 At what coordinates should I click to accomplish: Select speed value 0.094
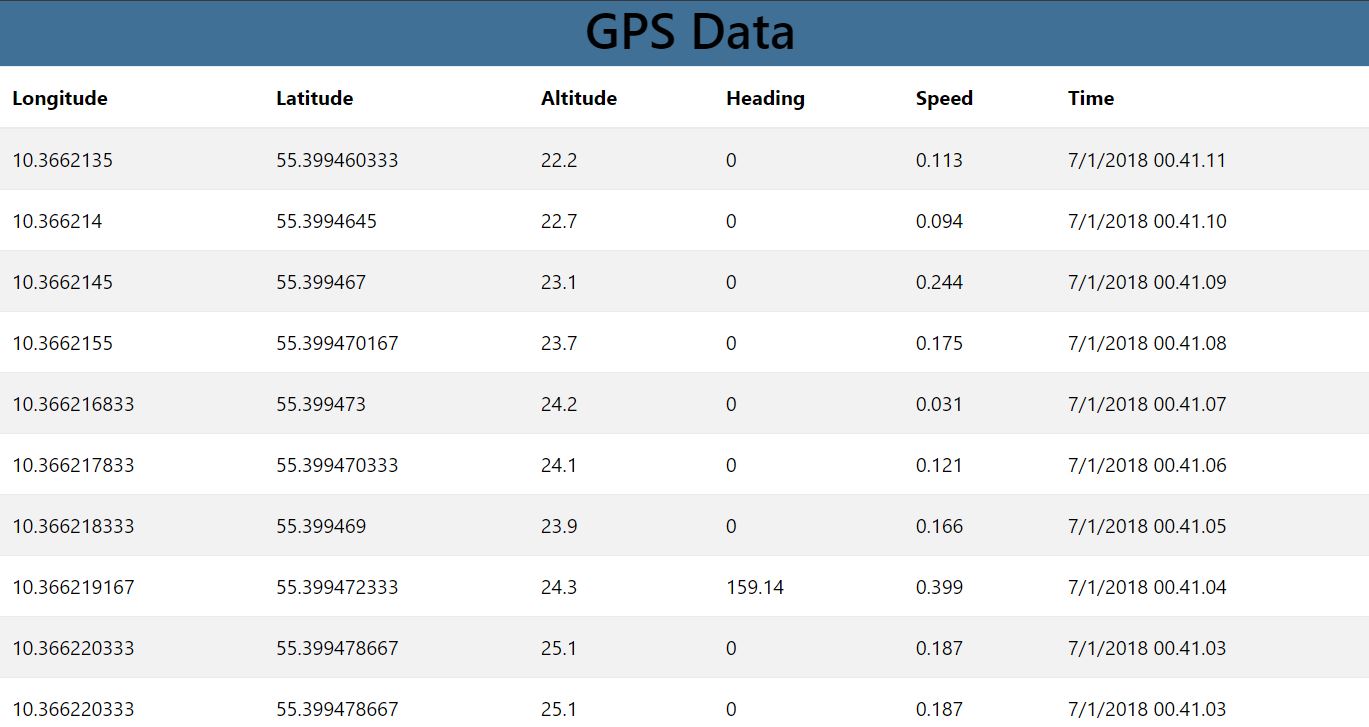[939, 221]
